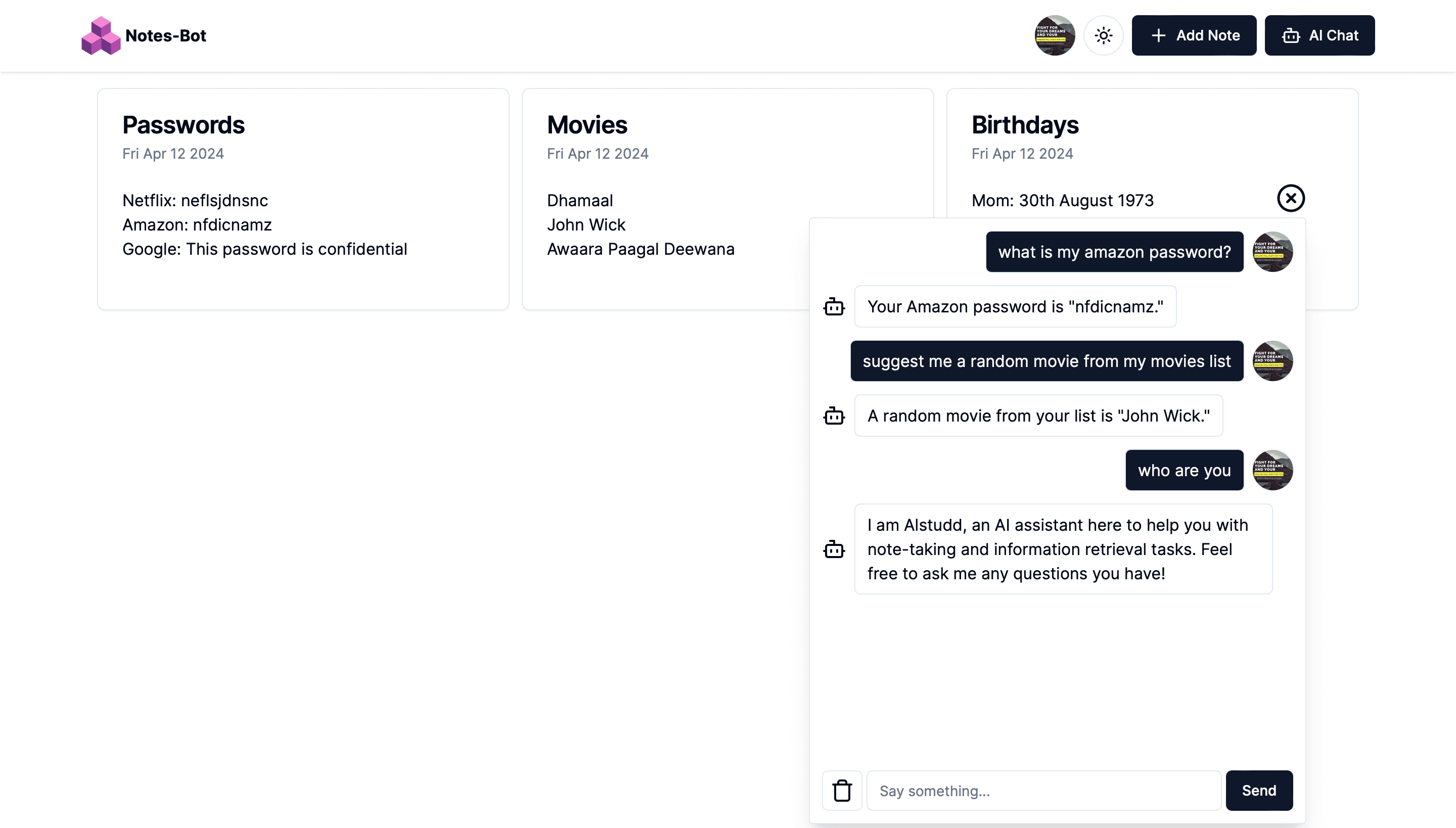Click the 'Say something...' message input field
The image size is (1456, 828).
[x=1043, y=790]
